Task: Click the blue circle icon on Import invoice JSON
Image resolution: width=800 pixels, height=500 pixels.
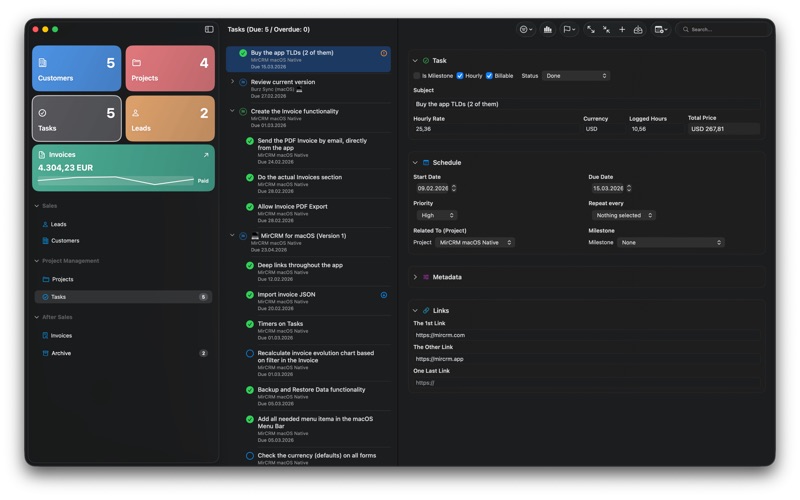Action: (x=384, y=295)
